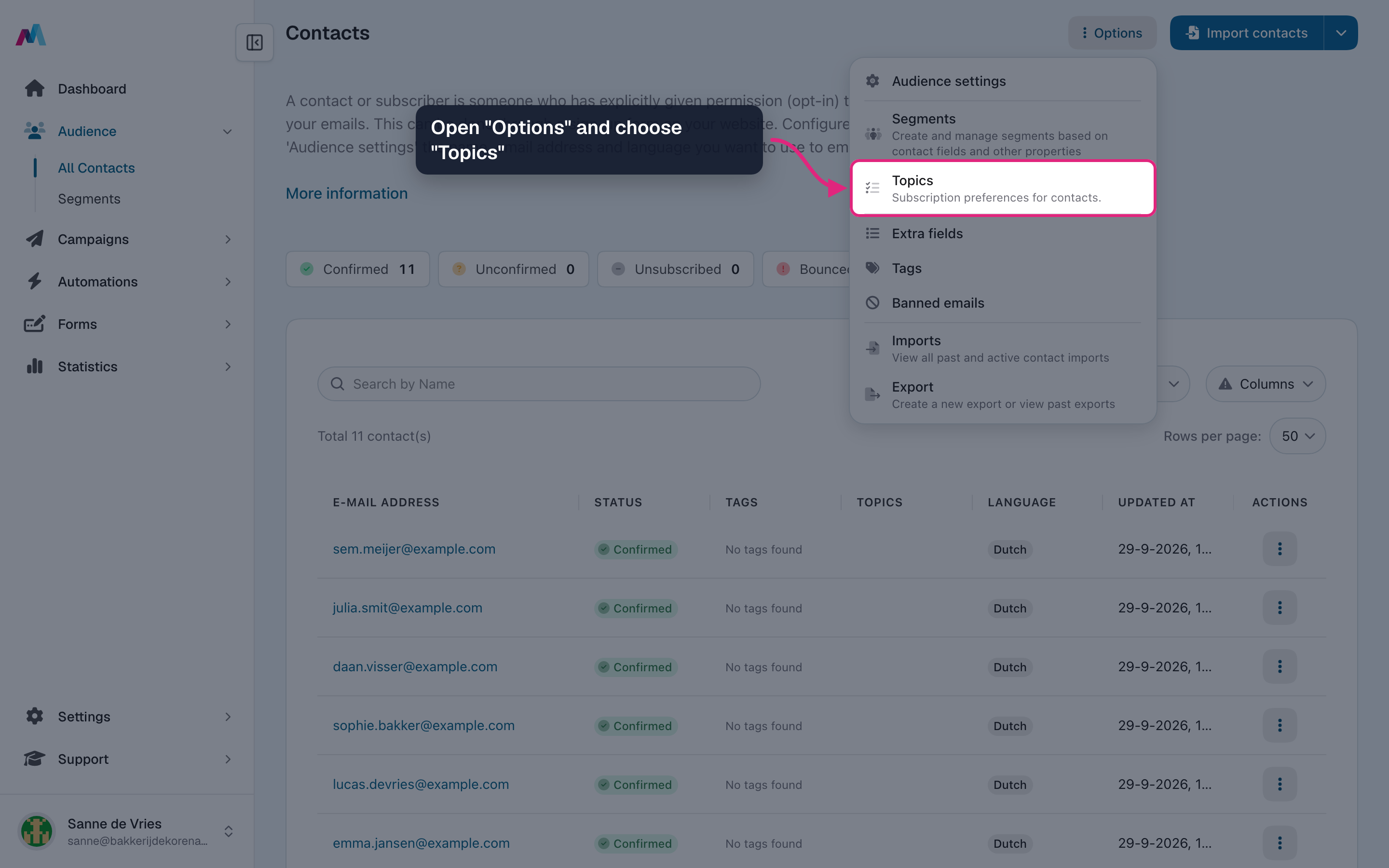Image resolution: width=1389 pixels, height=868 pixels.
Task: Click the Settings gear icon in the sidebar
Action: click(34, 716)
